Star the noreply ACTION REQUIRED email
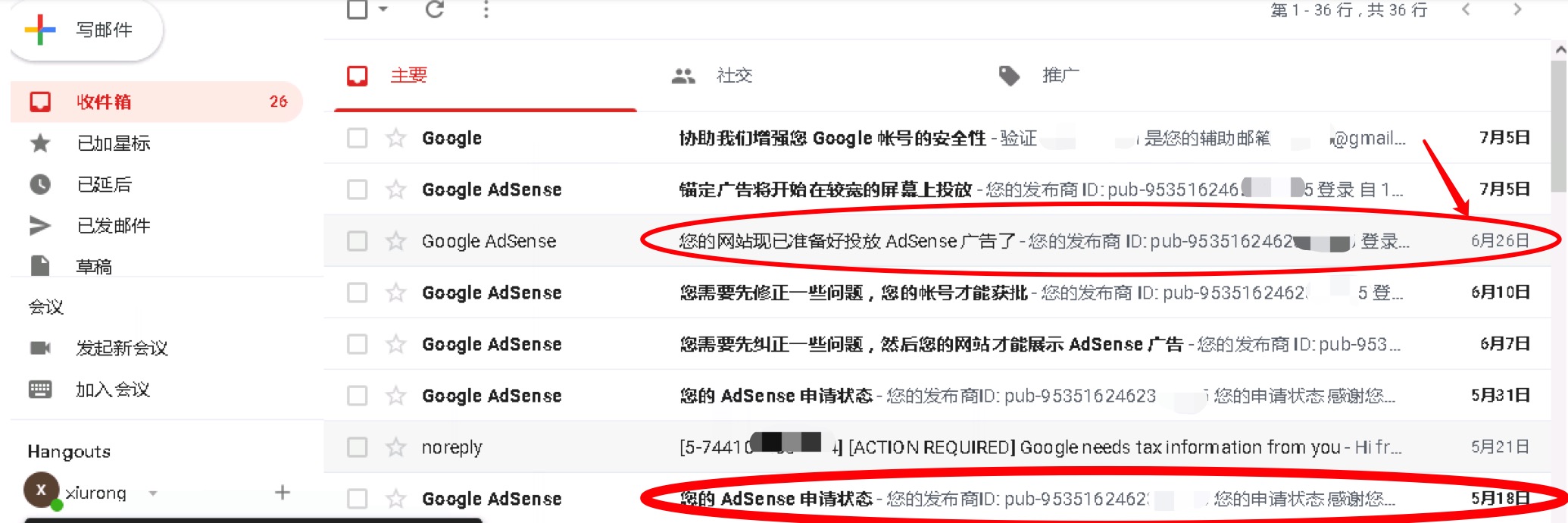This screenshot has width=1568, height=523. (x=395, y=447)
